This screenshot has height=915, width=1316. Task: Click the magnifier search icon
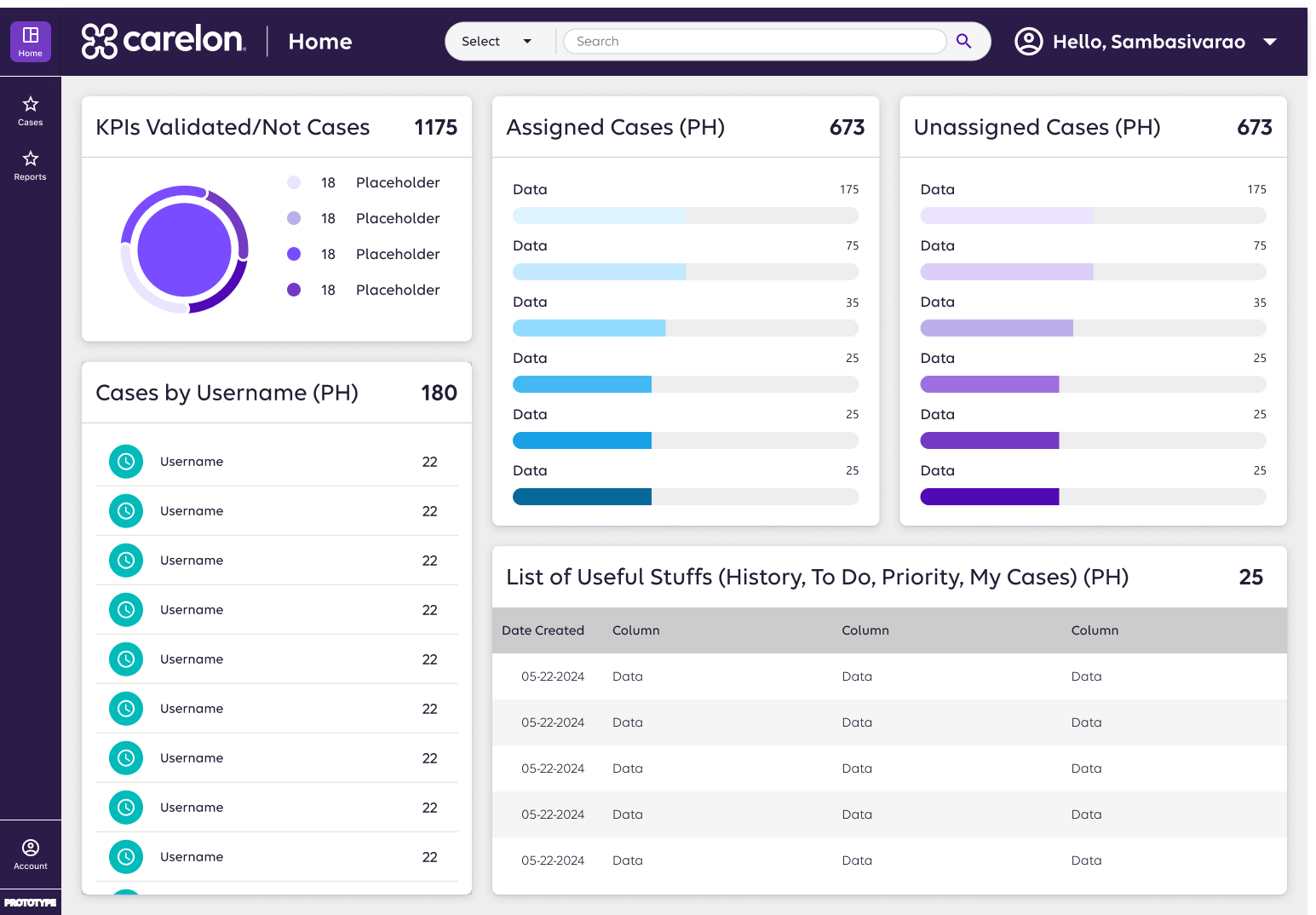coord(963,41)
